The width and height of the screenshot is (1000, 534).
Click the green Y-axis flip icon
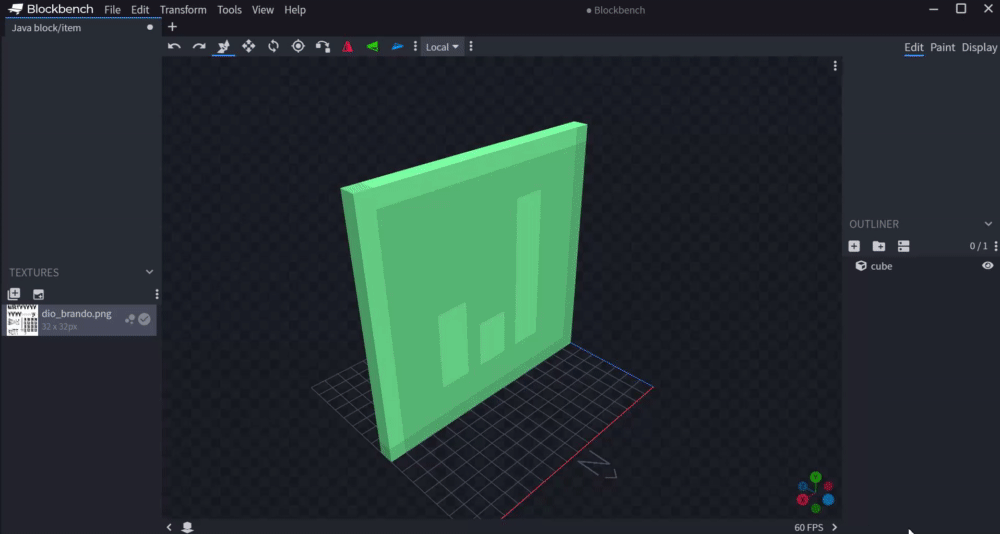click(x=372, y=47)
